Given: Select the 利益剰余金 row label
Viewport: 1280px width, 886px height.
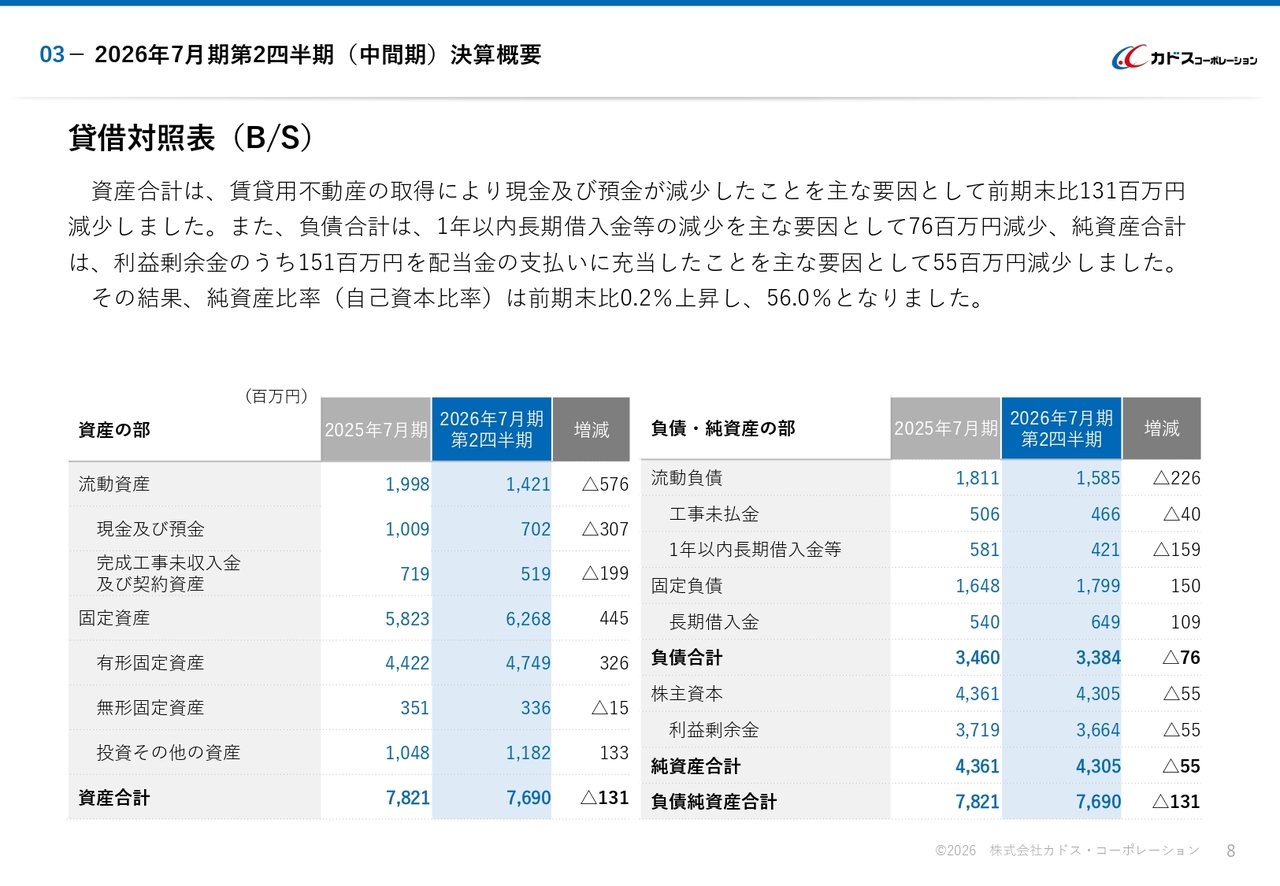Looking at the screenshot, I should pyautogui.click(x=714, y=730).
